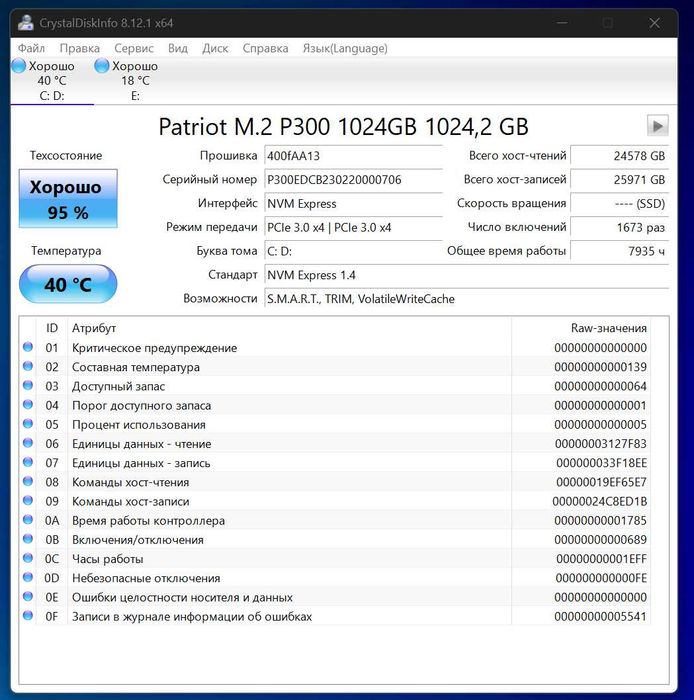
Task: Click the CrystalDiskInfo app icon in title bar
Action: coord(26,23)
